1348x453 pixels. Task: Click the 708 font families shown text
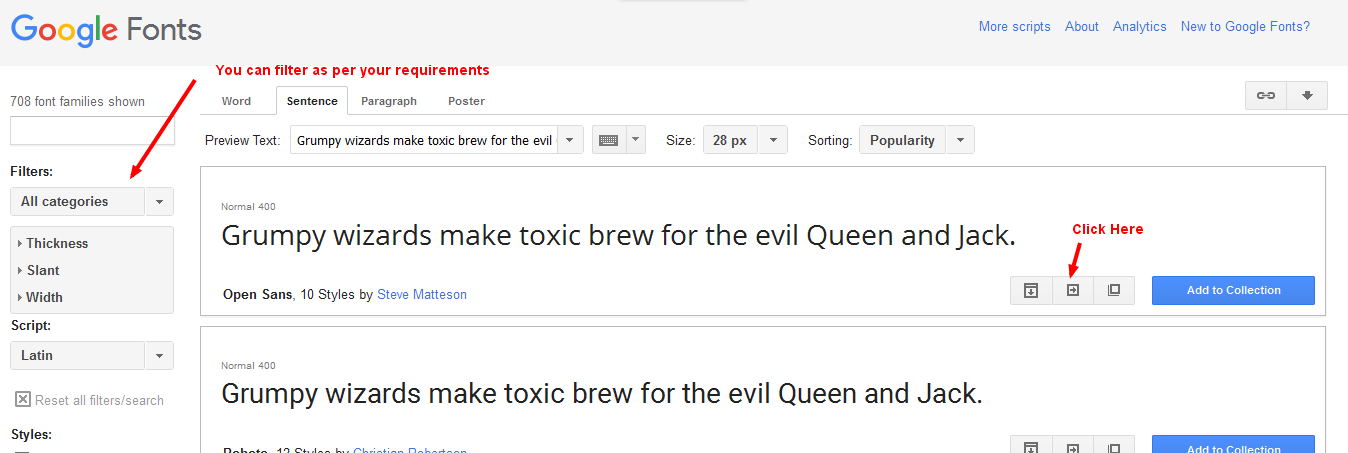[x=77, y=101]
